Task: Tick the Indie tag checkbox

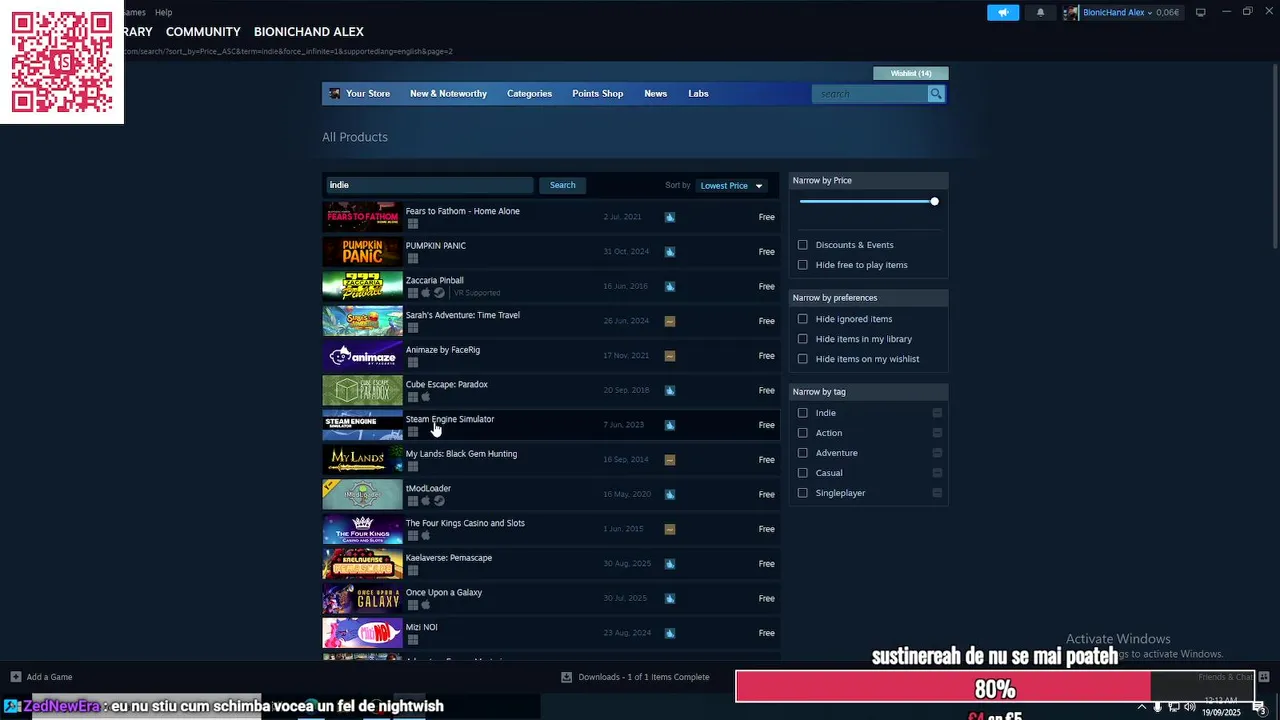Action: pos(802,413)
